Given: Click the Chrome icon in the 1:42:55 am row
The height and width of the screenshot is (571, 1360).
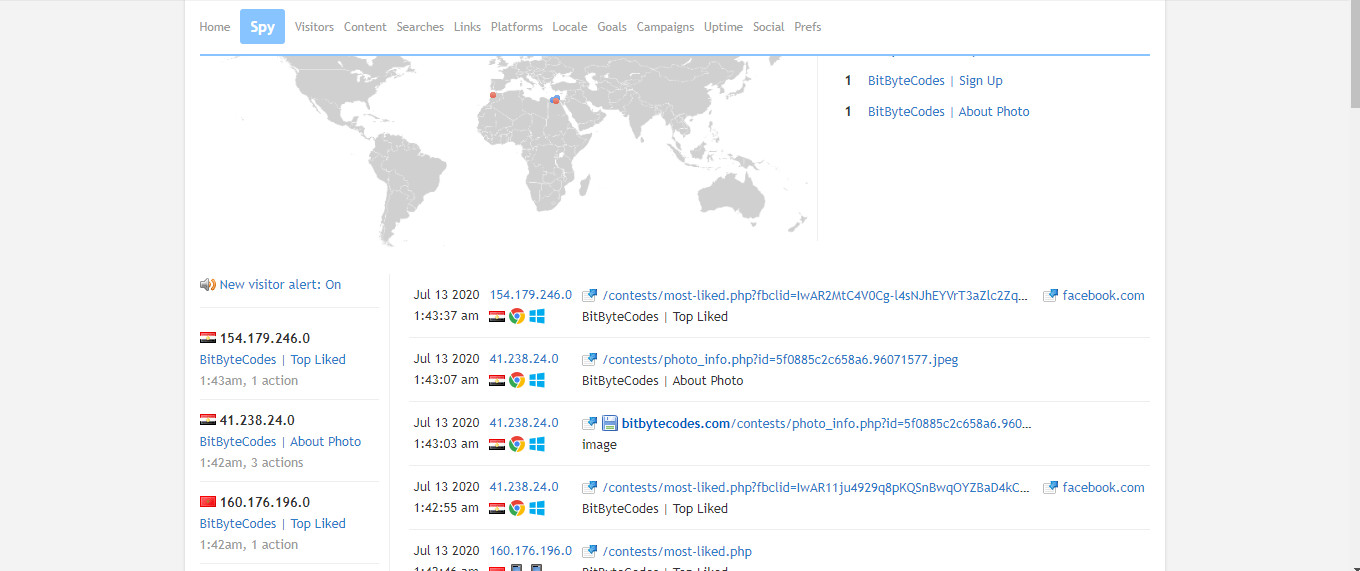Looking at the screenshot, I should click(x=517, y=509).
